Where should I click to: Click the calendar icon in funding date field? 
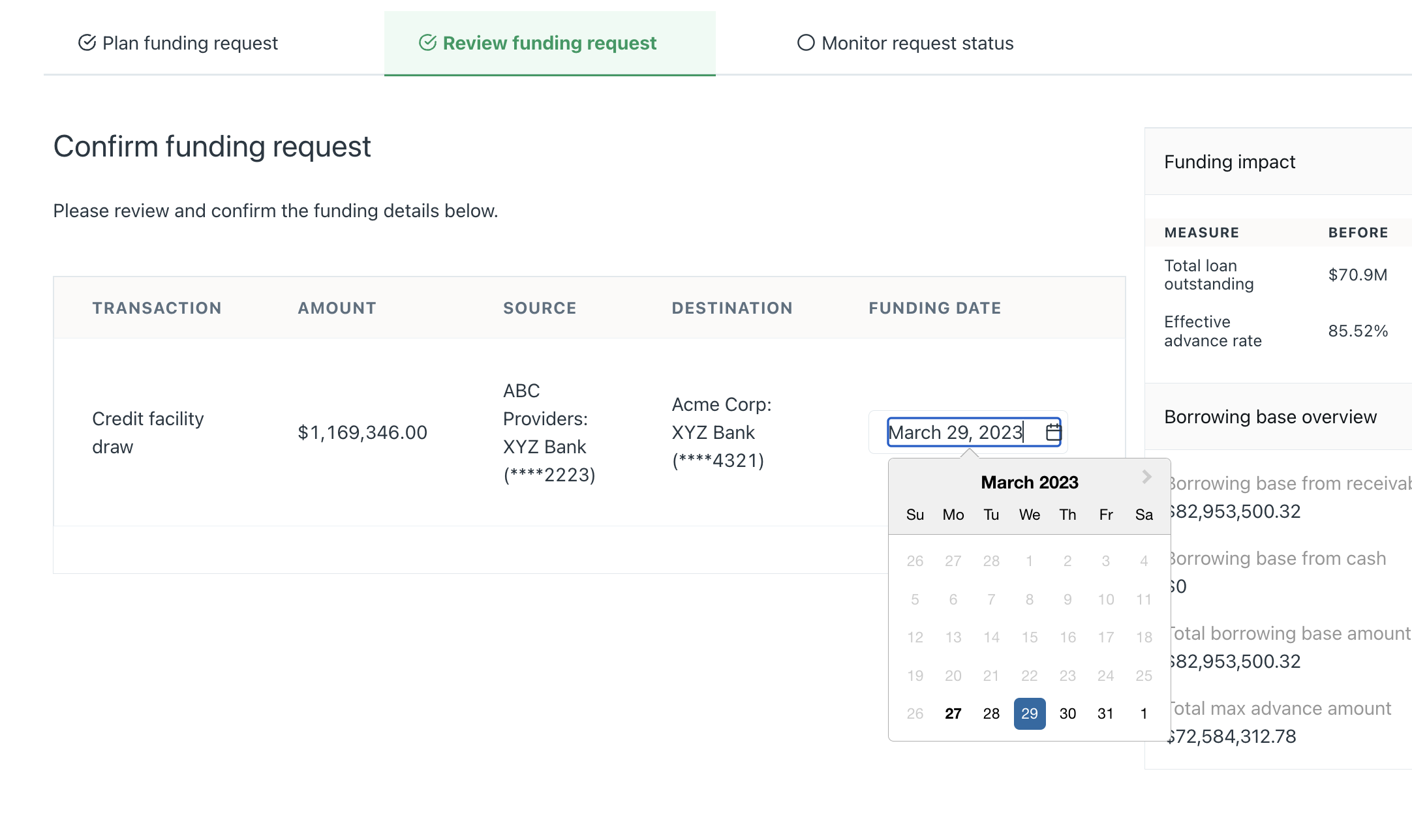(1053, 432)
